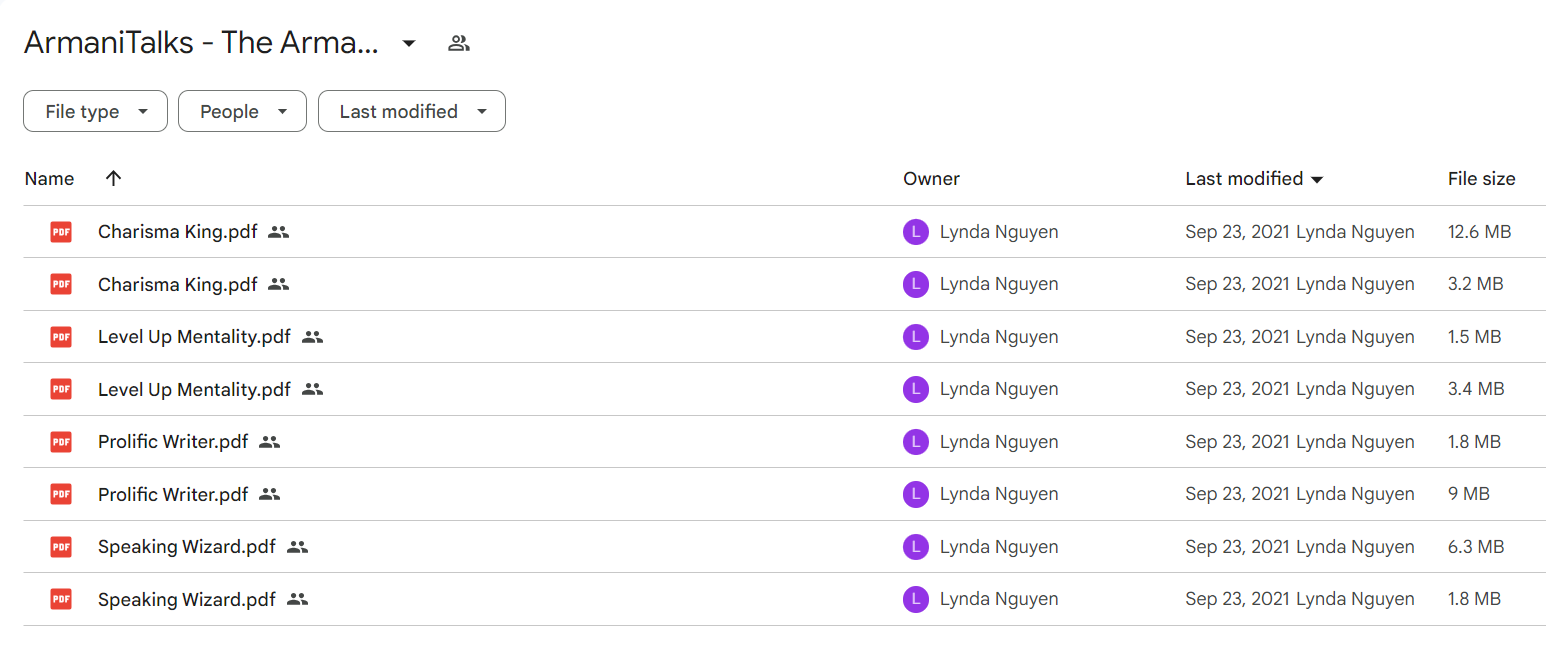This screenshot has width=1546, height=656.
Task: Open the File type filter dropdown
Action: tap(95, 111)
